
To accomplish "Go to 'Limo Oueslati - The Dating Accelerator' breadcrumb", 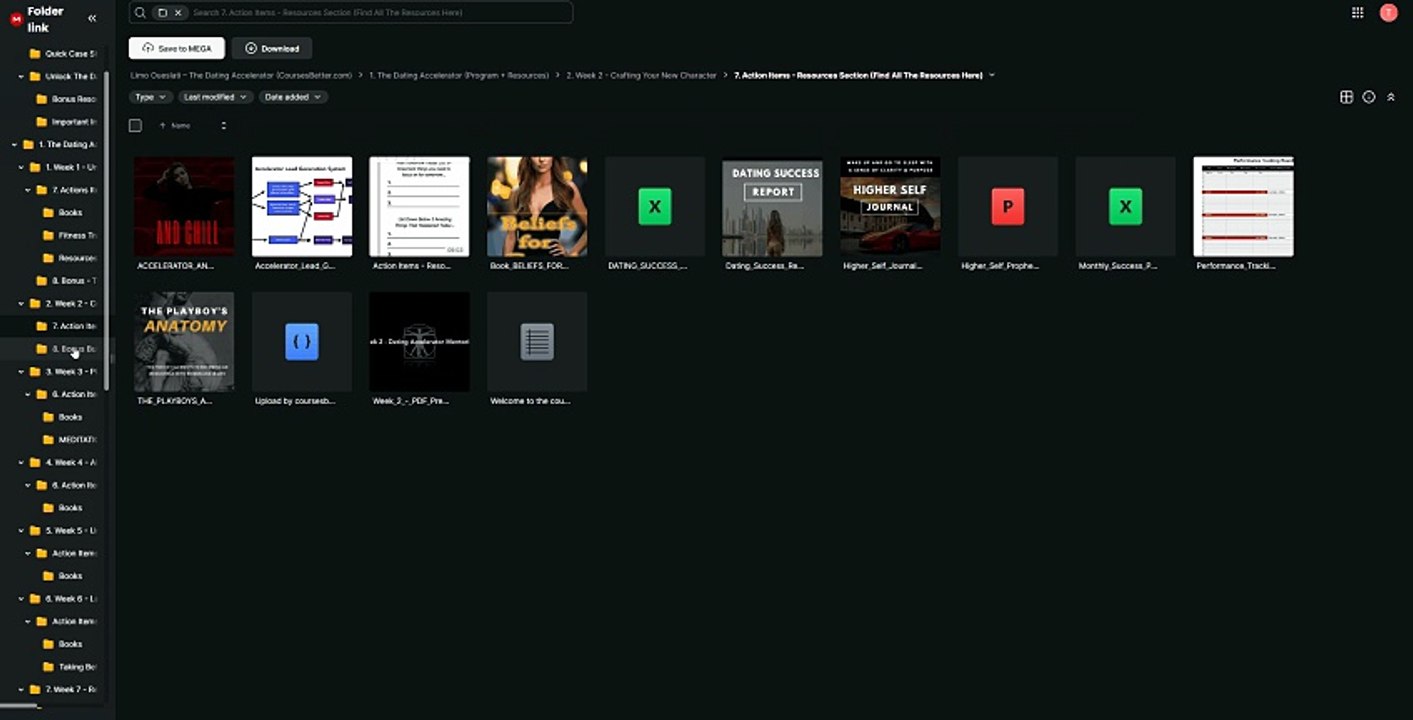I will click(x=241, y=75).
